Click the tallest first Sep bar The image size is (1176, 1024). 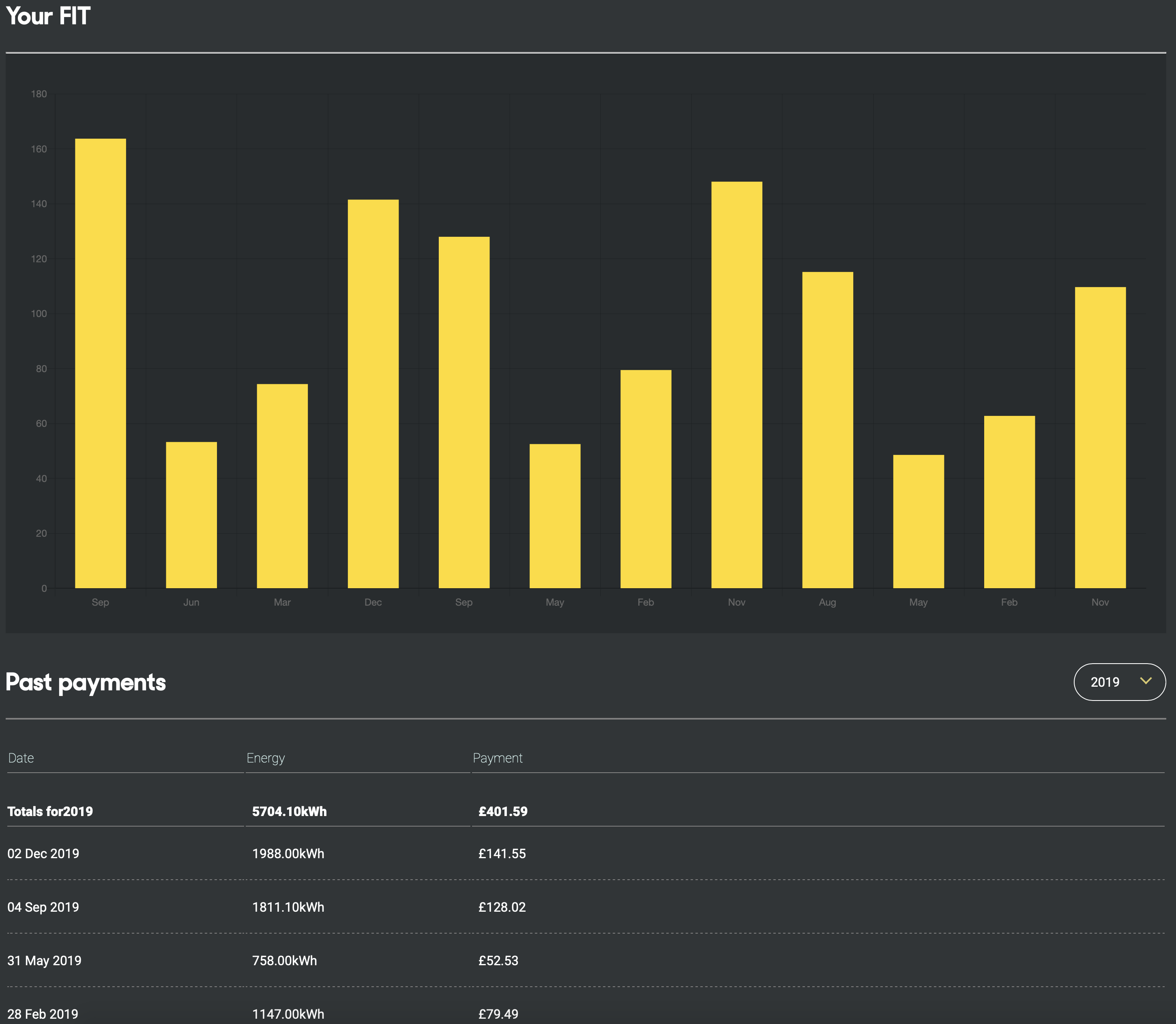101,364
